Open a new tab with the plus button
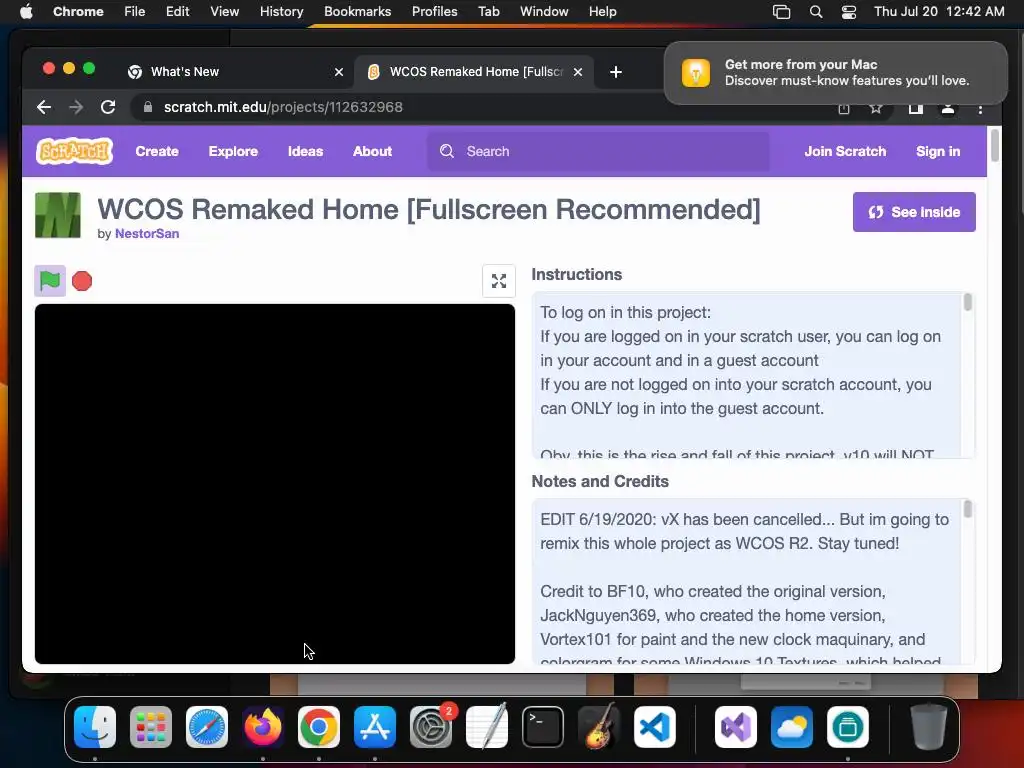The image size is (1024, 768). (616, 72)
